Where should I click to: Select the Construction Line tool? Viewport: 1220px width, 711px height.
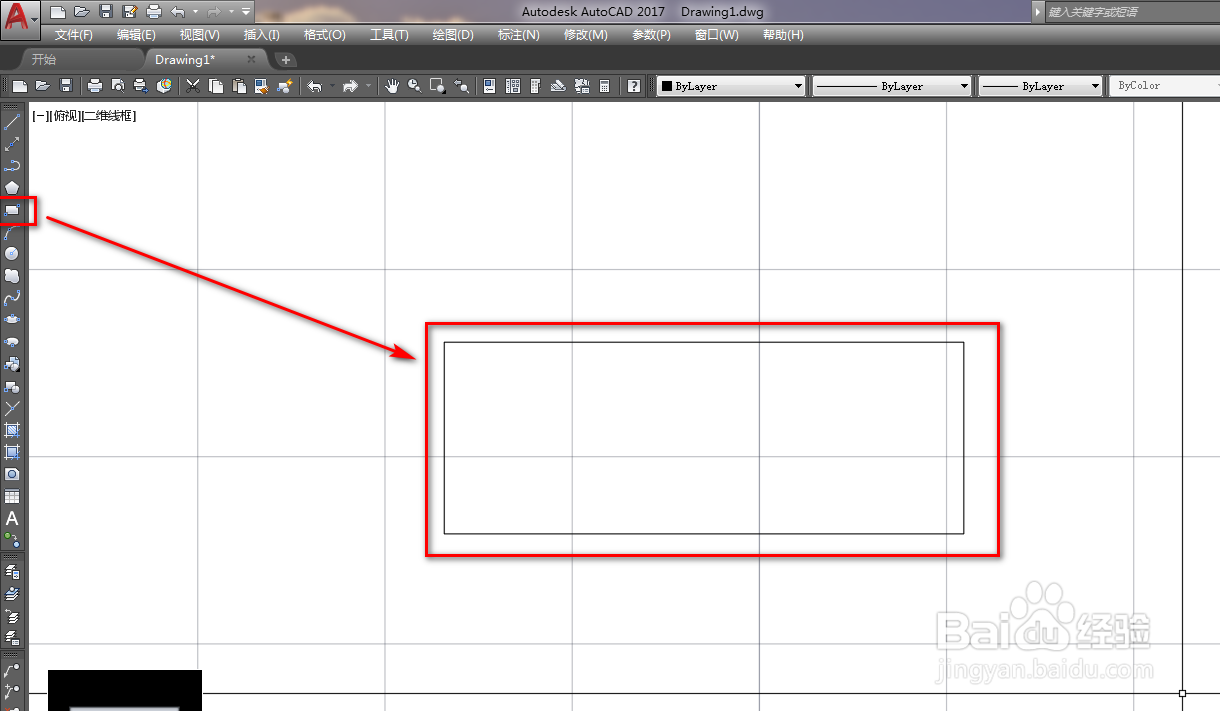pyautogui.click(x=12, y=144)
